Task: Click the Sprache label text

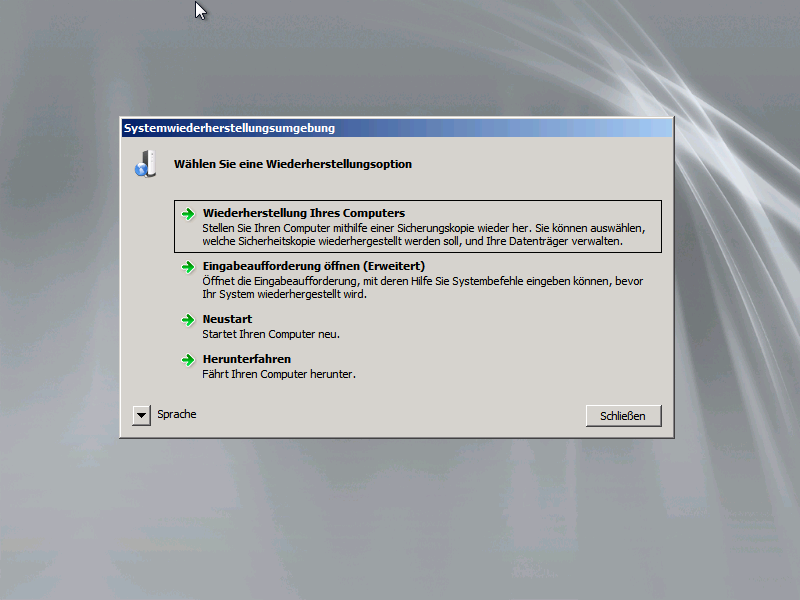Action: coord(177,414)
